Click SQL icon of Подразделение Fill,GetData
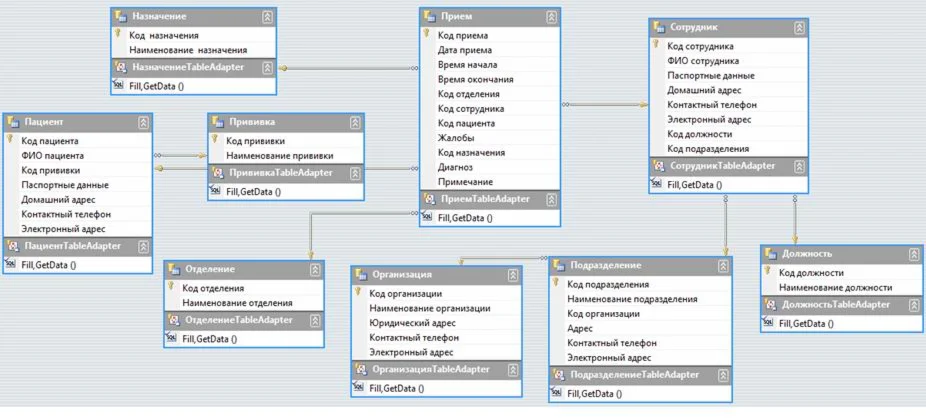This screenshot has width=926, height=420. click(x=557, y=393)
